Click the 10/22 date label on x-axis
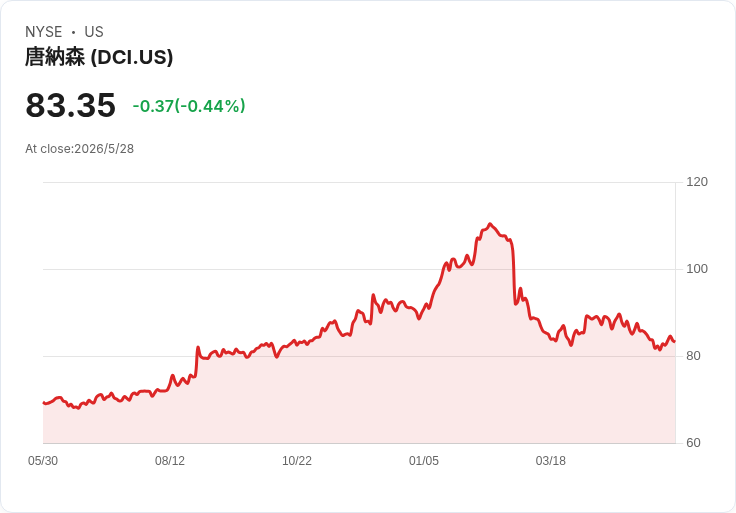This screenshot has height=513, width=736. (x=297, y=461)
